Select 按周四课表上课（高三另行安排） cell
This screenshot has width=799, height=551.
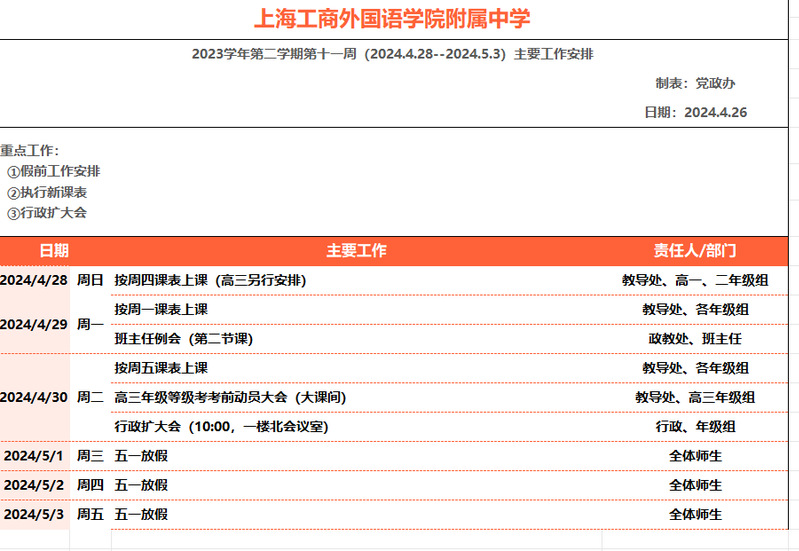coord(210,280)
